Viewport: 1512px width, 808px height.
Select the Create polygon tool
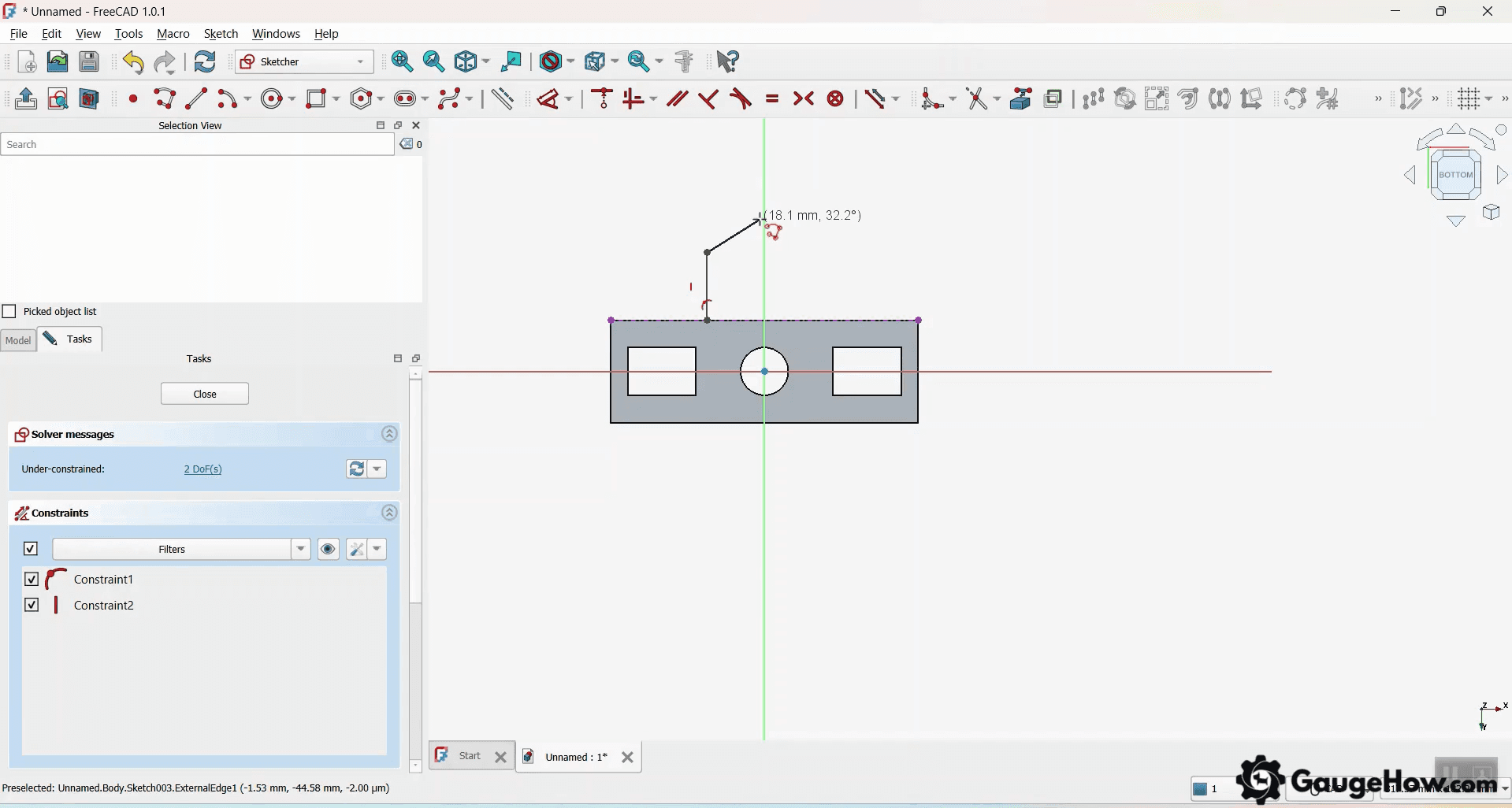[362, 98]
